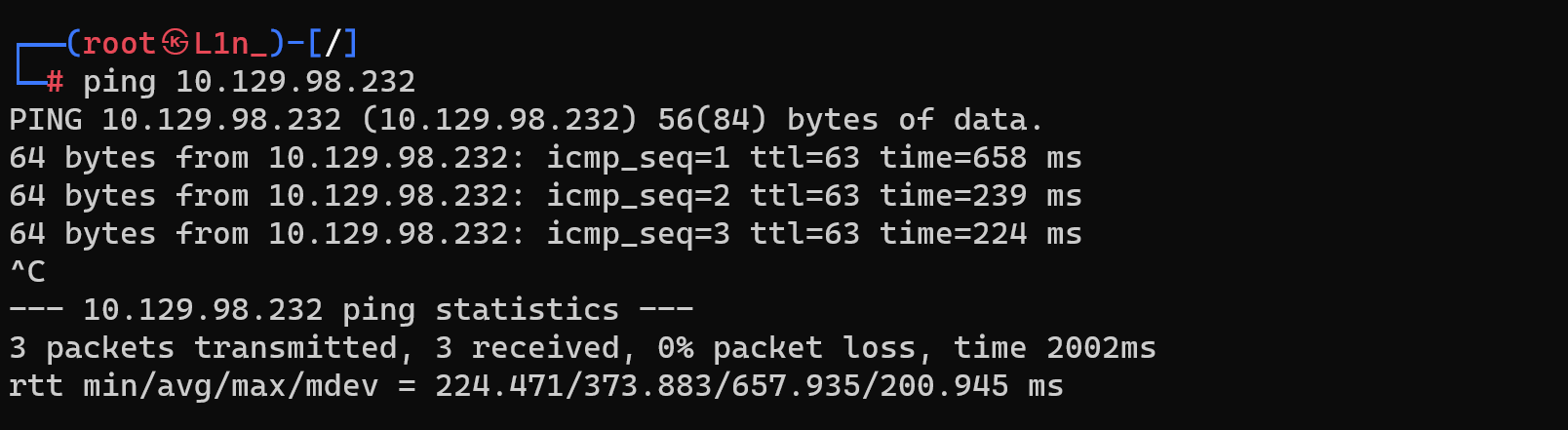Viewport: 1568px width, 430px height.
Task: Click time=658 ms value
Action: (981, 158)
